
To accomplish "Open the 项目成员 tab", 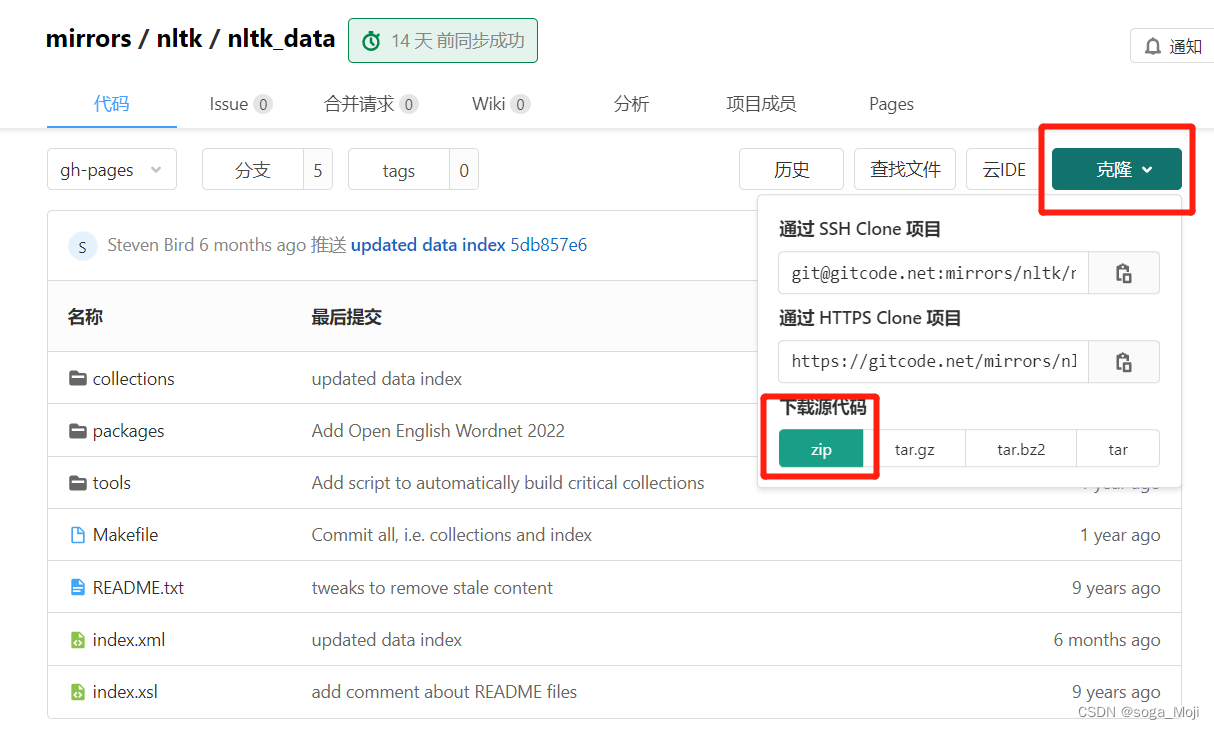I will click(x=761, y=104).
